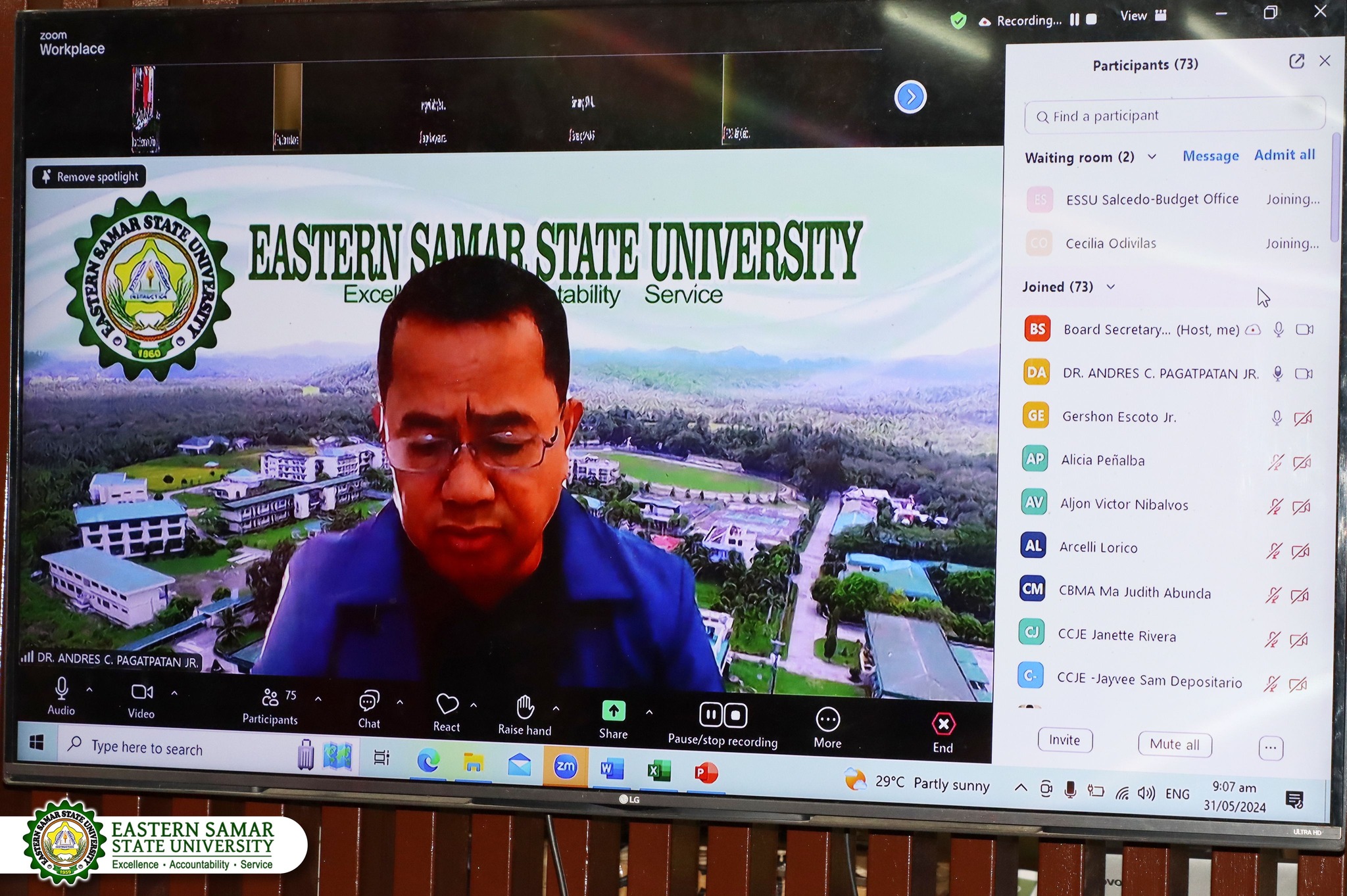Toggle Dr. Andres Pagatpatan's camera icon
Image resolution: width=1347 pixels, height=896 pixels.
[x=1304, y=373]
